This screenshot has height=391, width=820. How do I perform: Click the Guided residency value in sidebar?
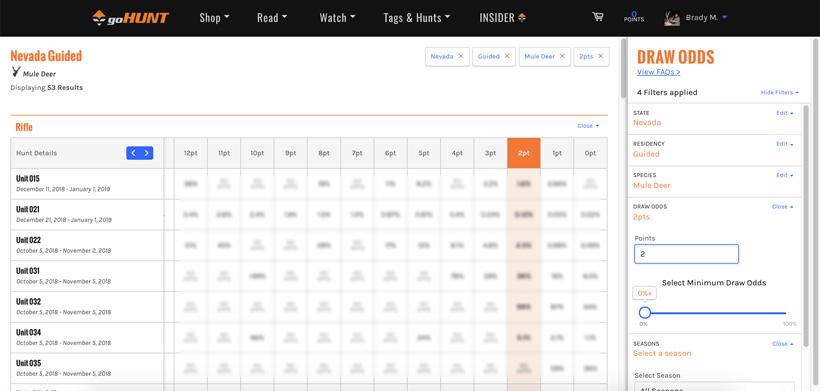click(646, 154)
